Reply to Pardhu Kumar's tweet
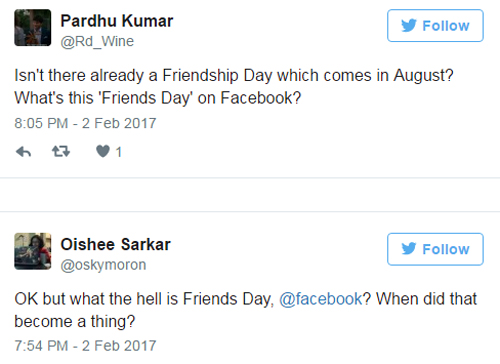This screenshot has height=364, width=500. [x=23, y=152]
